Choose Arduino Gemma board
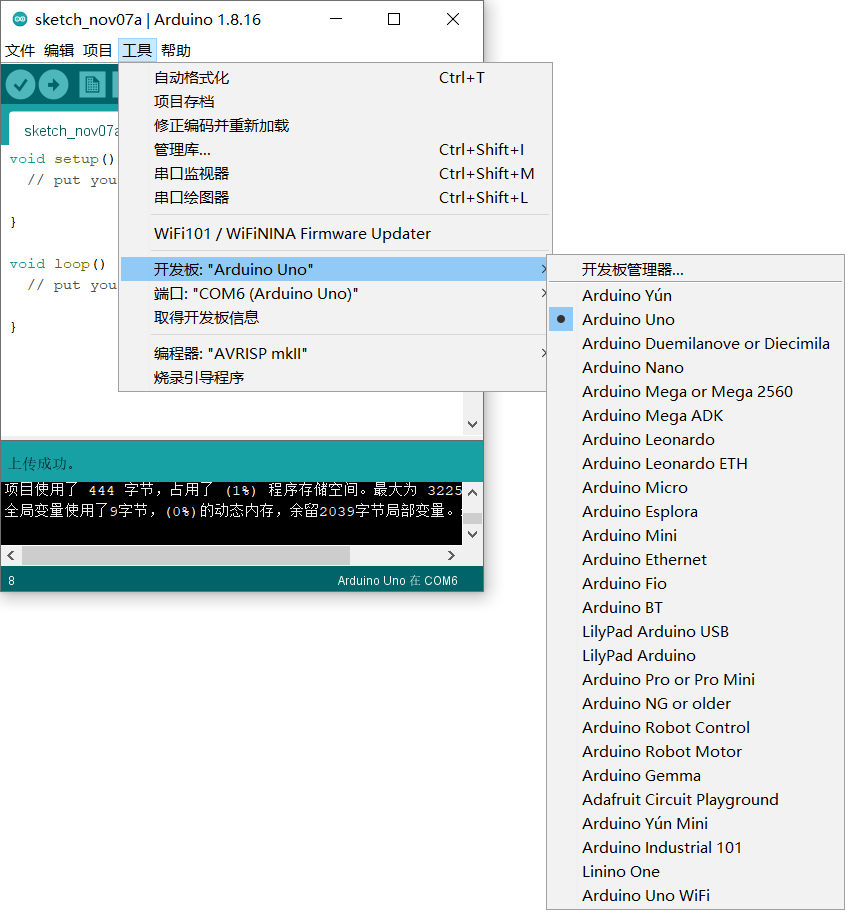 [x=696, y=776]
